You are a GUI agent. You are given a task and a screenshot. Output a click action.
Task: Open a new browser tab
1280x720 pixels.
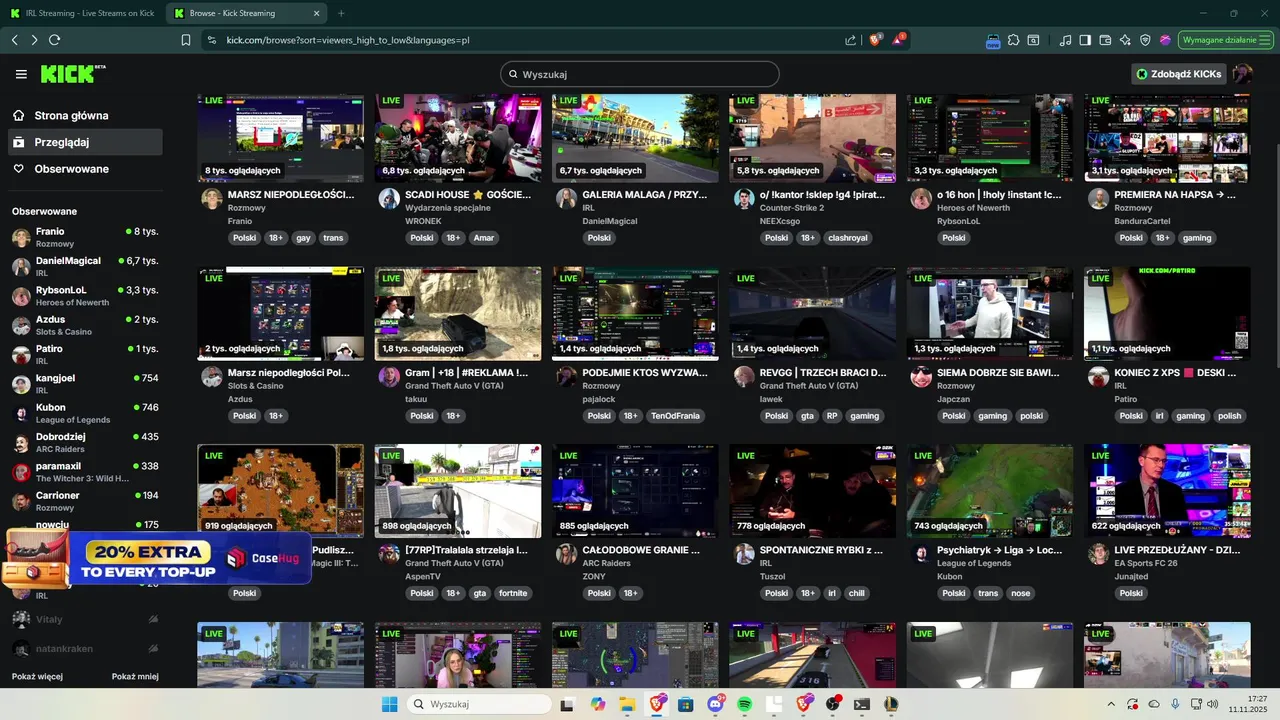341,13
